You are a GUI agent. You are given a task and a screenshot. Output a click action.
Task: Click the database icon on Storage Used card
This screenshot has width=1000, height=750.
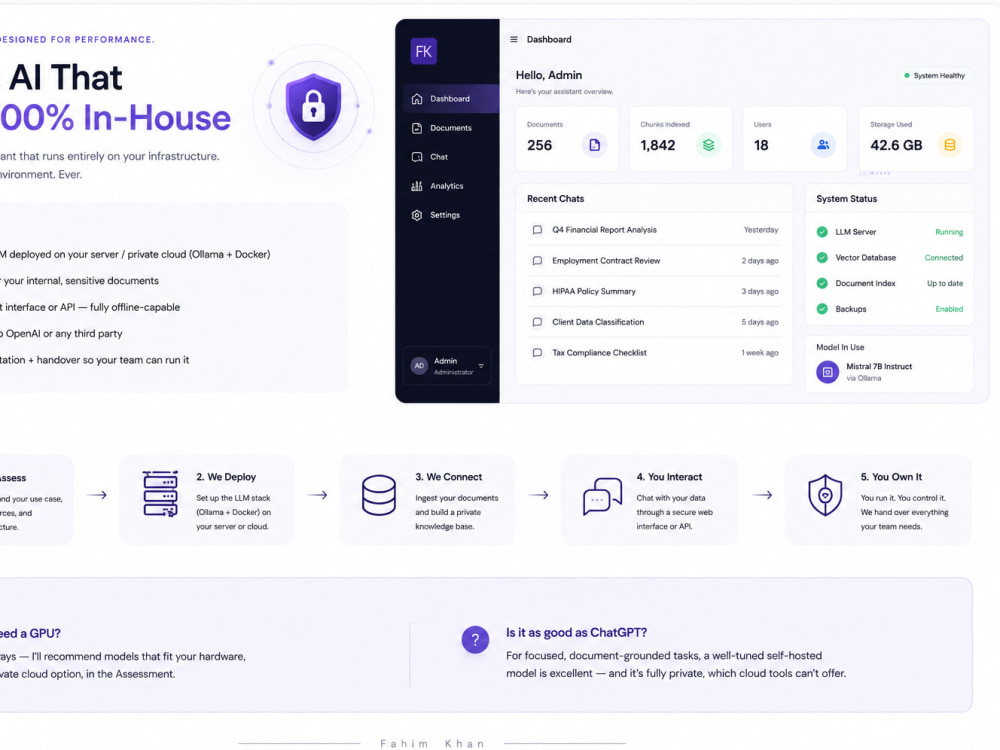pyautogui.click(x=950, y=145)
